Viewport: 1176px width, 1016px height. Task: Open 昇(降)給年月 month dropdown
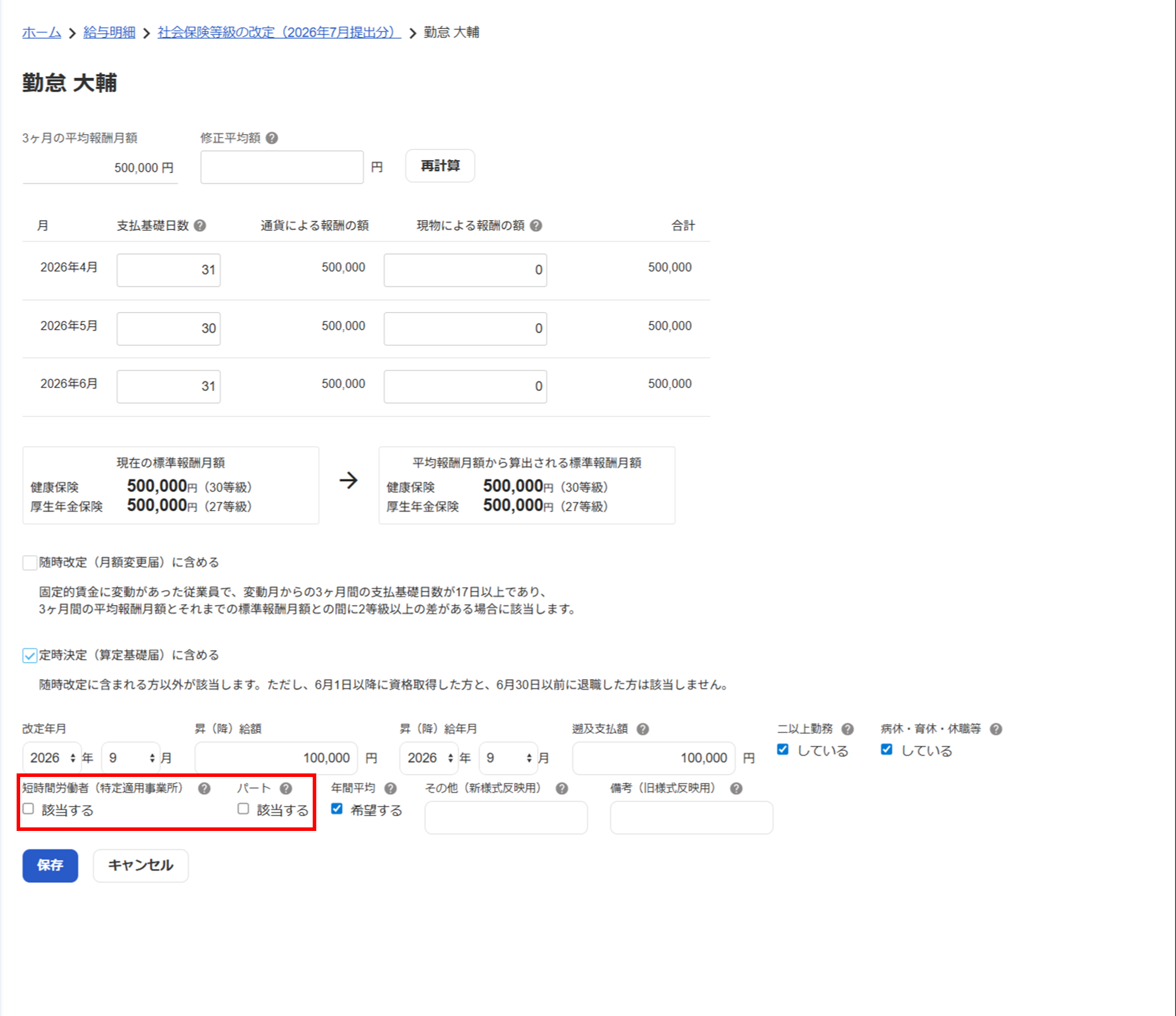tap(508, 758)
